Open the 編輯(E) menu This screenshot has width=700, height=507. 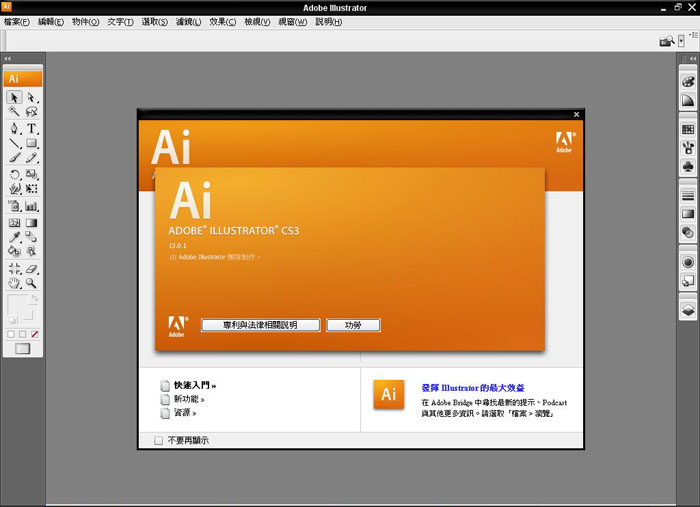click(51, 22)
